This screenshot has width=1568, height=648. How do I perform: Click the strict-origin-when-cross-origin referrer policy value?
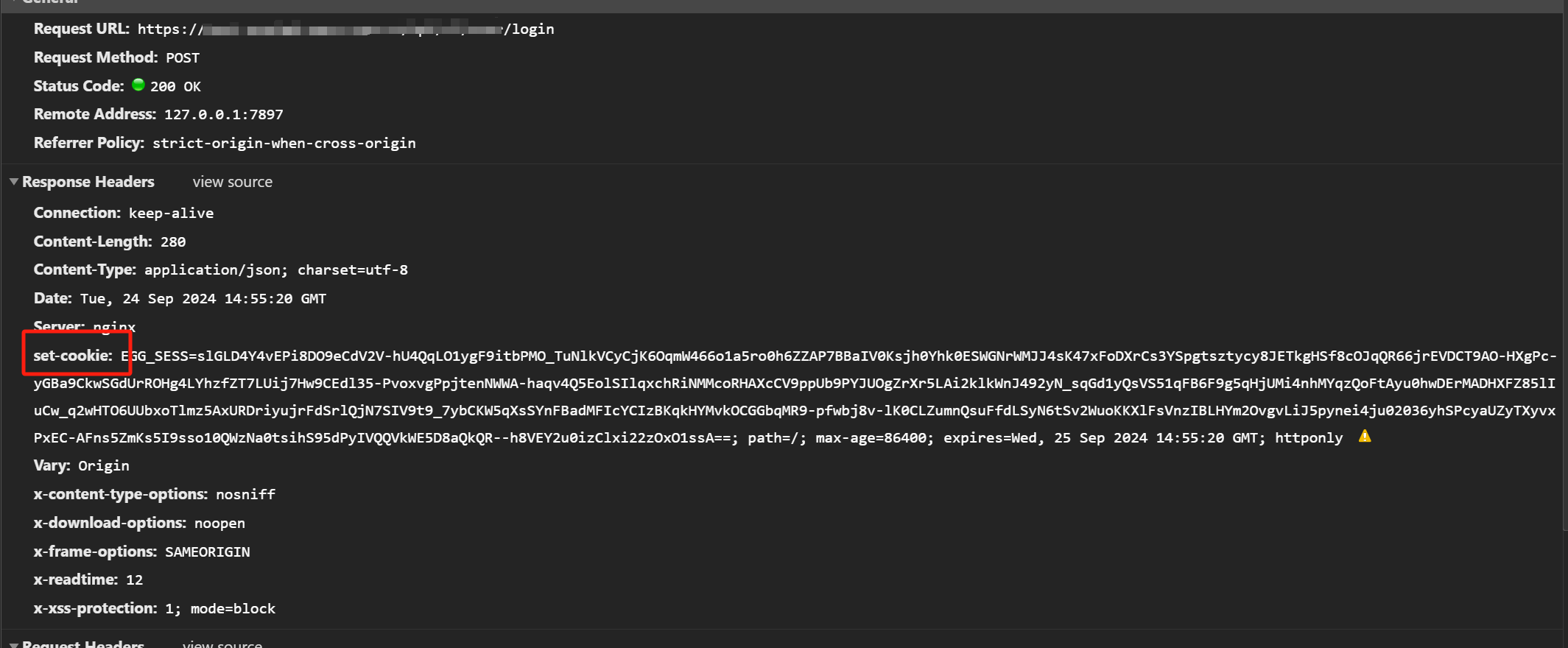point(284,144)
